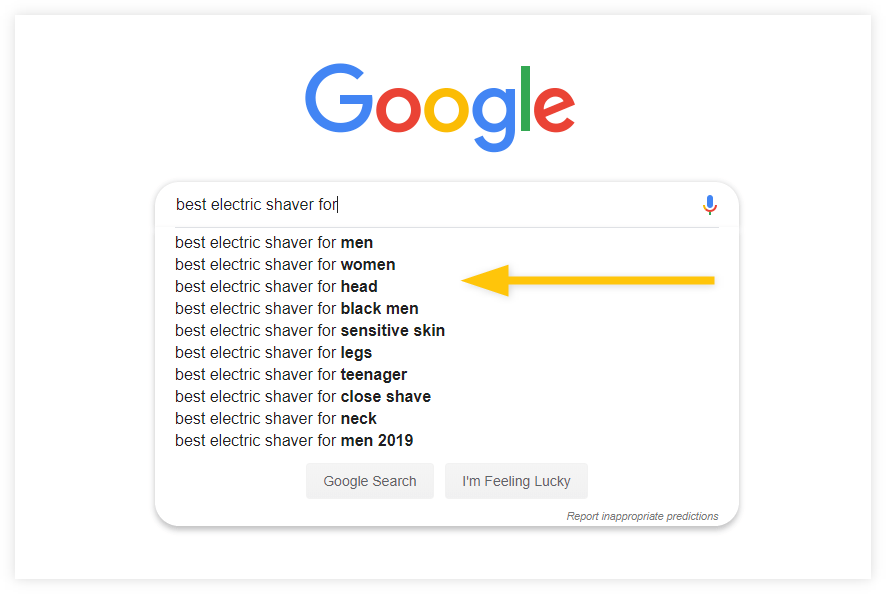This screenshot has height=594, width=886.
Task: Pick the suggestion ending in 'neck'
Action: pyautogui.click(x=276, y=418)
